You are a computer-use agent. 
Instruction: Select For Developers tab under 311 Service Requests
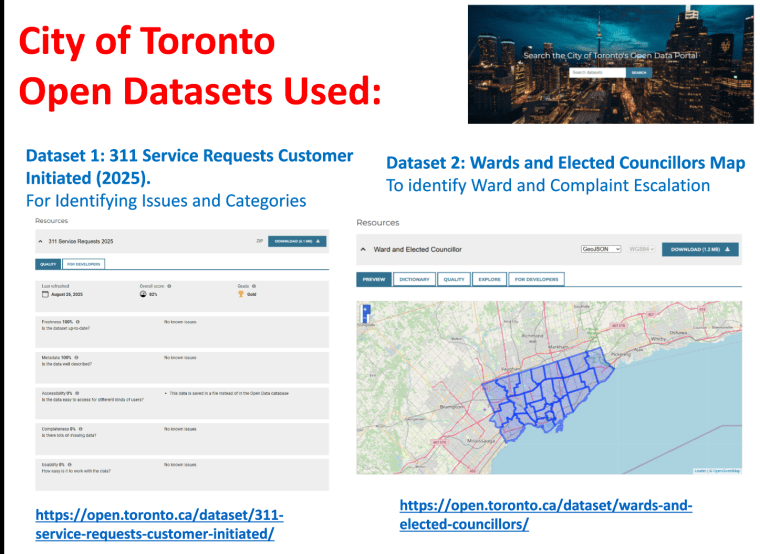83,264
